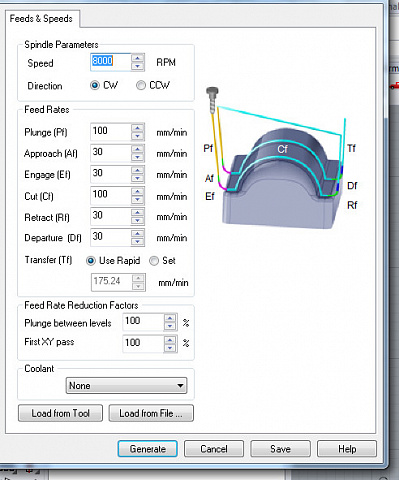
Task: Click the Pf label on the diagram
Action: [x=208, y=148]
